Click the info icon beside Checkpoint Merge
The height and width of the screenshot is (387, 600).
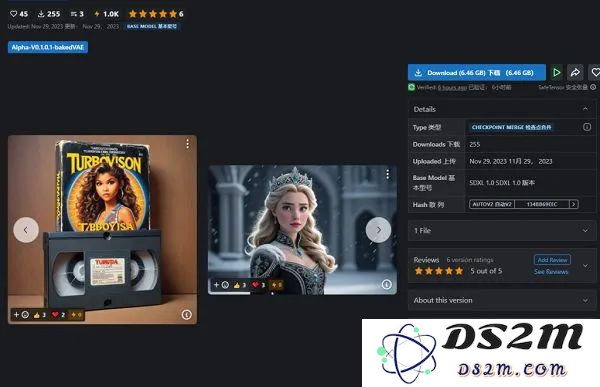[587, 127]
